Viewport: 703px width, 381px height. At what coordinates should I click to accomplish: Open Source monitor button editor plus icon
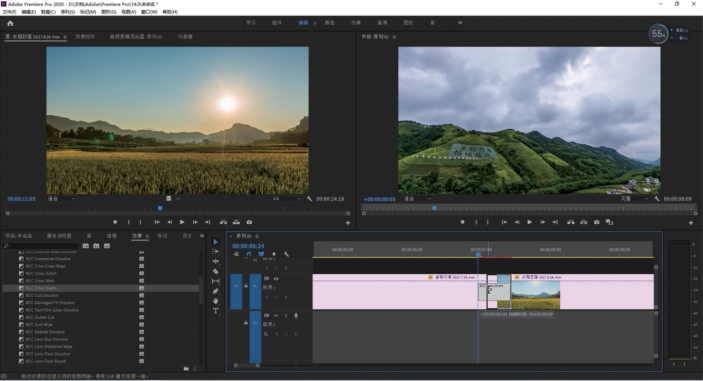(348, 223)
